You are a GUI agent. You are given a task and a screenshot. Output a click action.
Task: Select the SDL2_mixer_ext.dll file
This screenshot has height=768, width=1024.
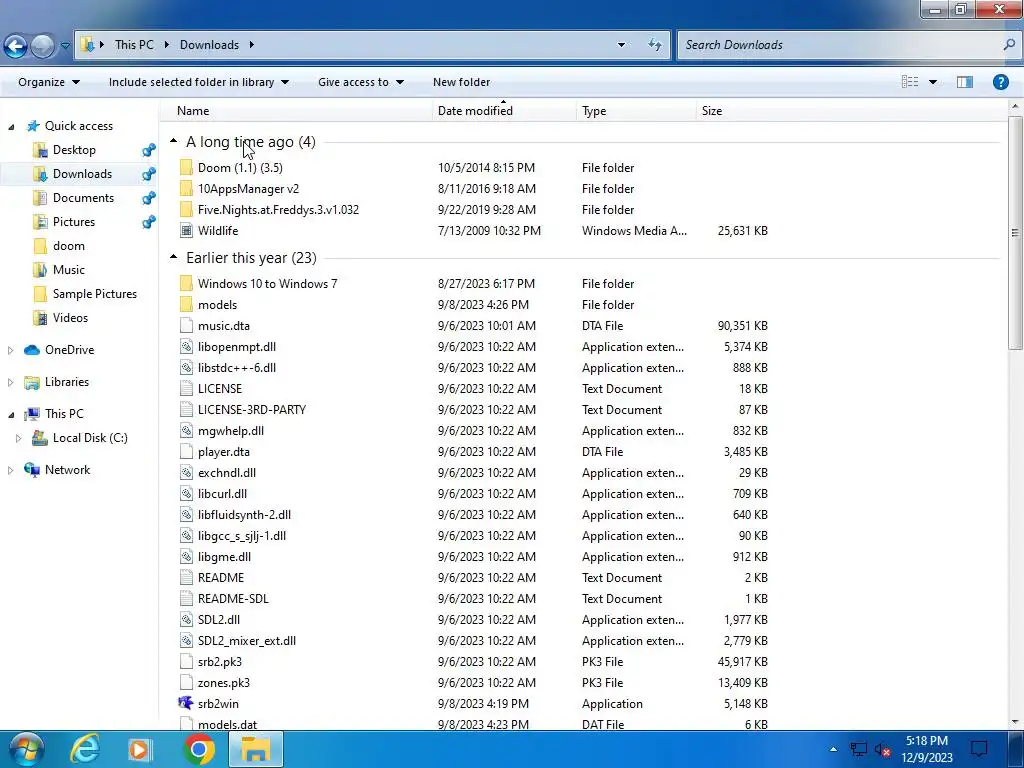click(x=246, y=641)
